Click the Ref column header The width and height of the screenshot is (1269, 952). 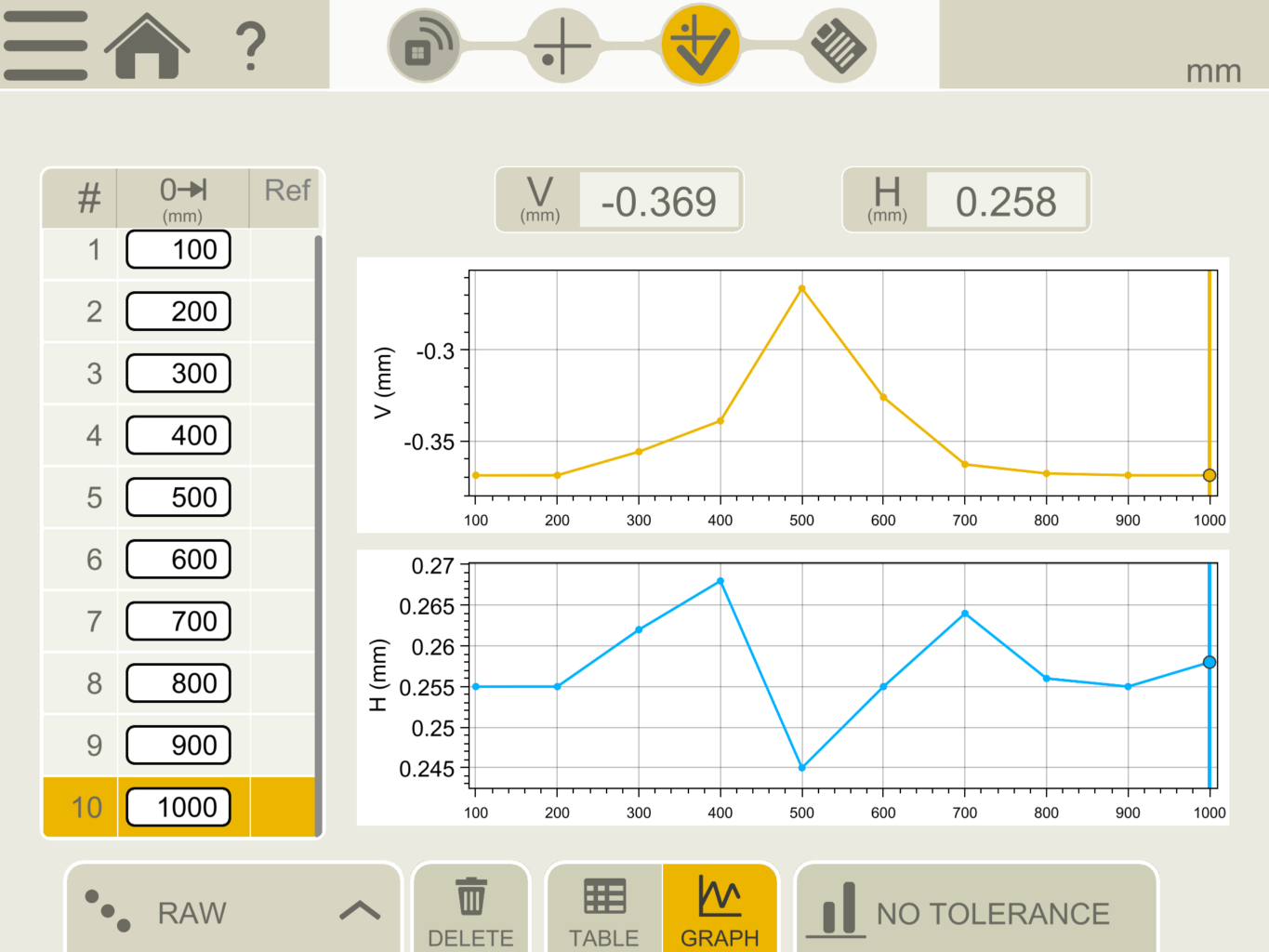pos(286,192)
